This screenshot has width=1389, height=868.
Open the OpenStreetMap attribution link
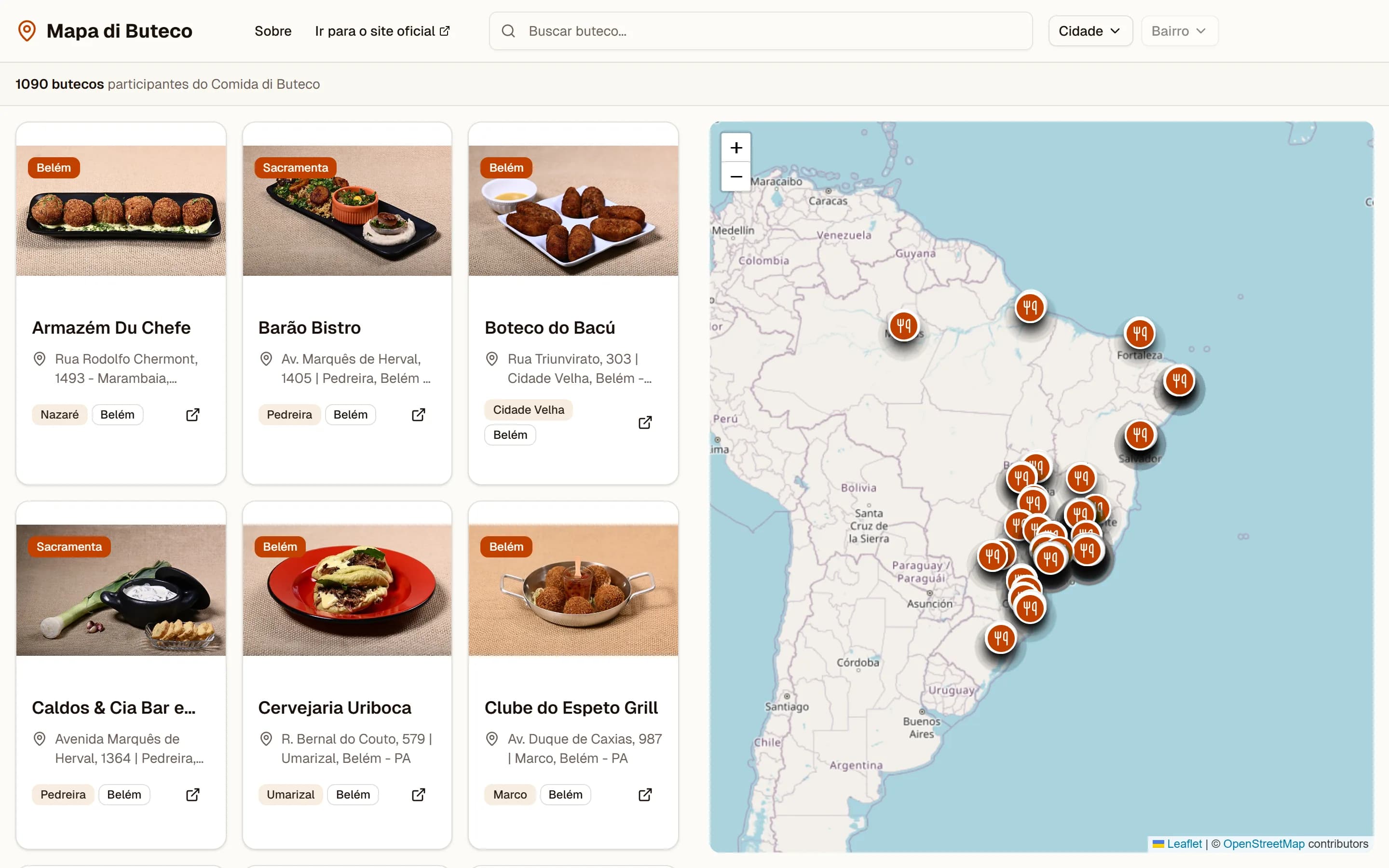point(1263,844)
